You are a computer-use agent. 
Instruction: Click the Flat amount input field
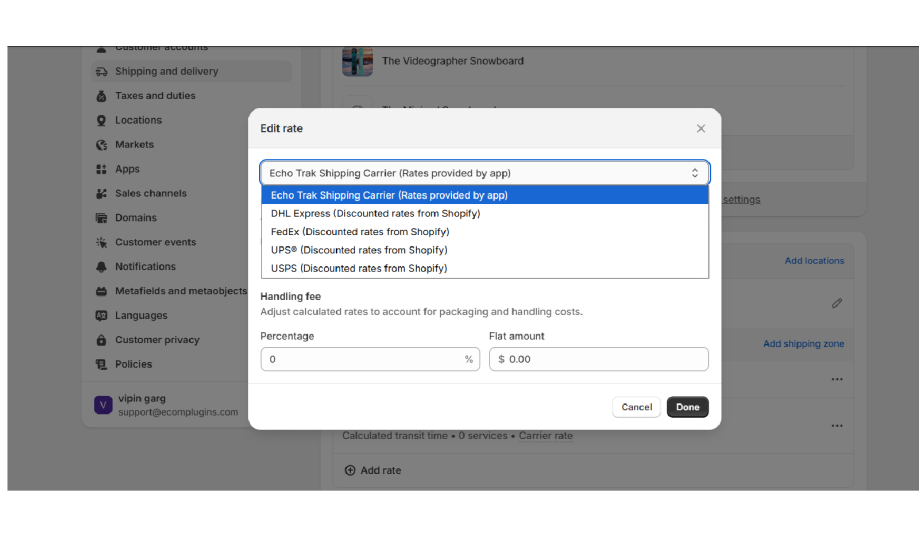(605, 359)
